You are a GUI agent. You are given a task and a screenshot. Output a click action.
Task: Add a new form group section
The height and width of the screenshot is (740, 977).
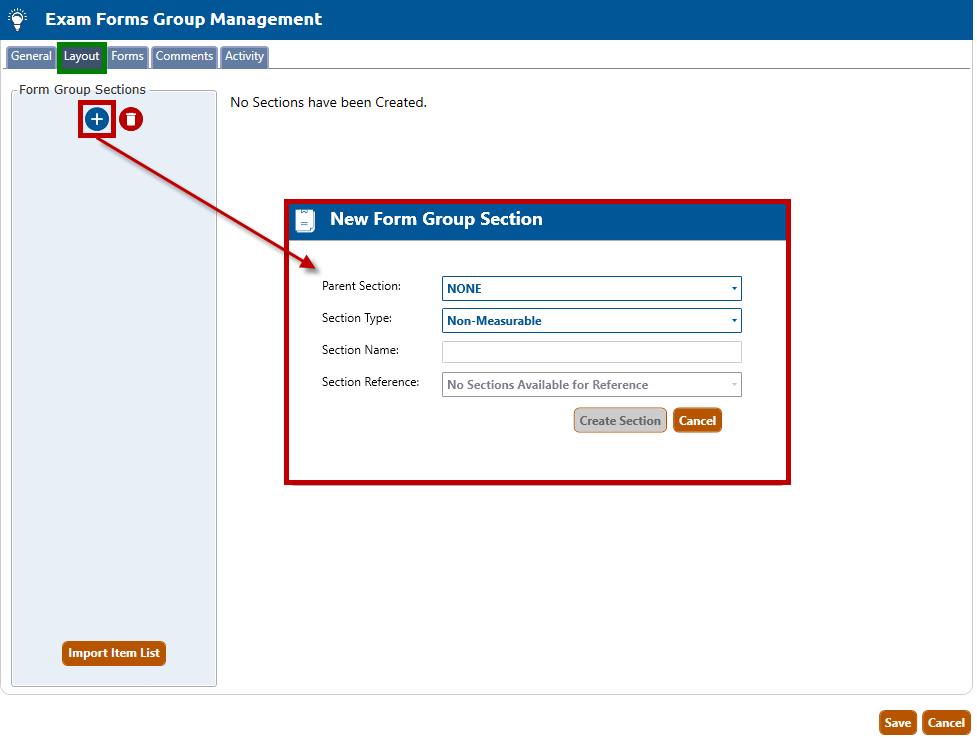pyautogui.click(x=96, y=120)
